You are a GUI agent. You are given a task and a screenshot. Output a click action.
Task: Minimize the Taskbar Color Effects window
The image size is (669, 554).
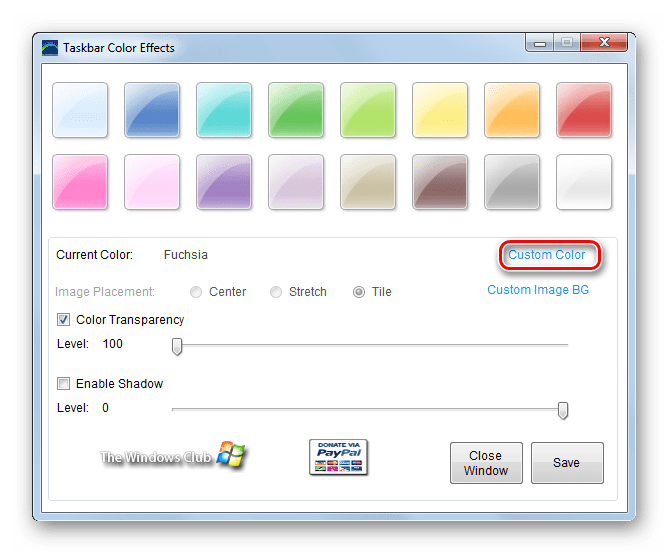pos(540,43)
